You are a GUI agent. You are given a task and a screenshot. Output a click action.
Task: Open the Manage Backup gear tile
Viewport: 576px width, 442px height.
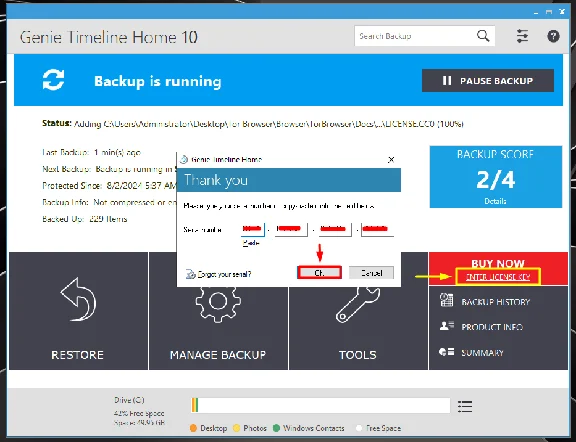click(218, 329)
